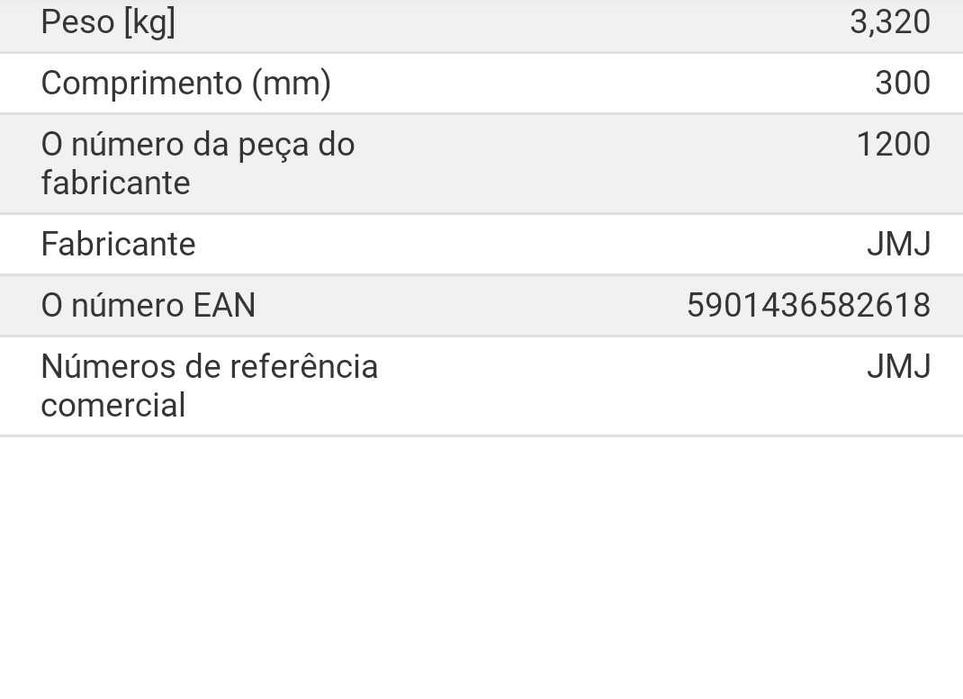963x699 pixels.
Task: Click the word "Comprimento" in second row
Action: (141, 83)
